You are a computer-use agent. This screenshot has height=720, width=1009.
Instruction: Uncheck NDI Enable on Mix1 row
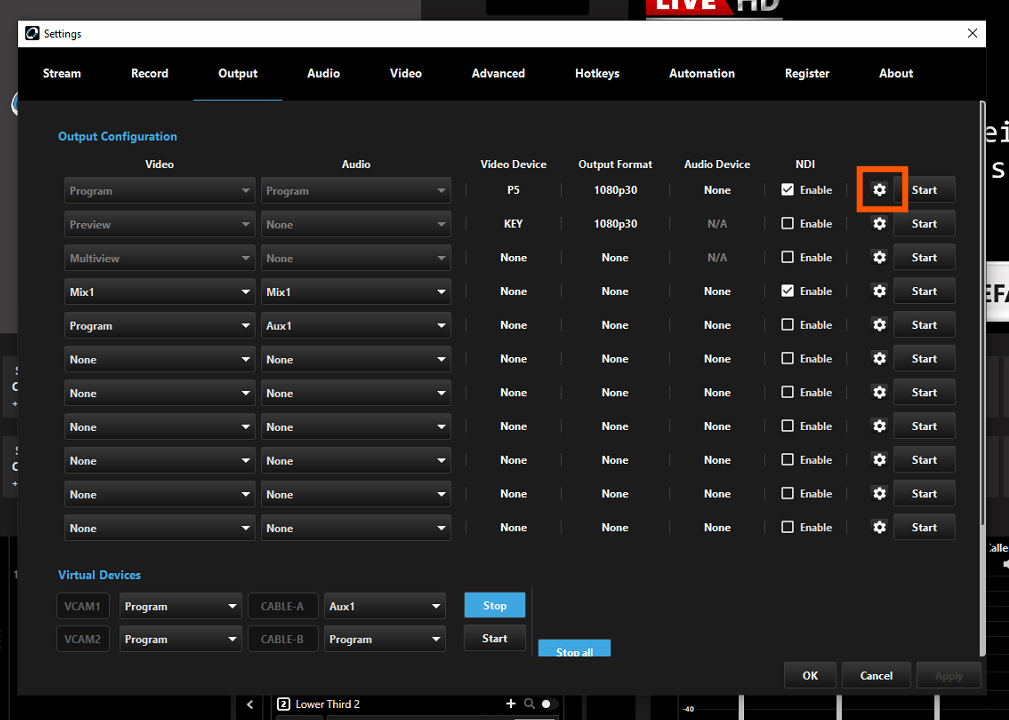tap(788, 291)
